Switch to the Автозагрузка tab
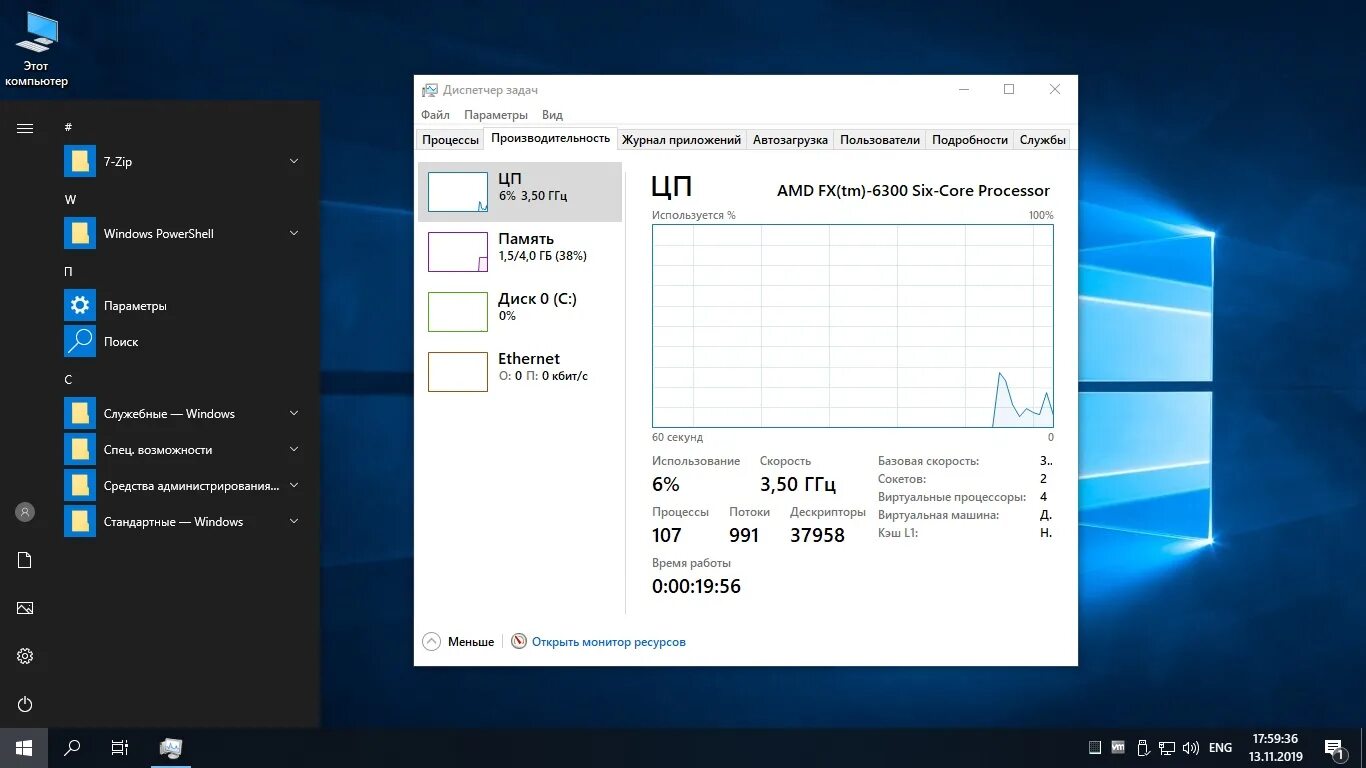The height and width of the screenshot is (768, 1366). tap(790, 140)
